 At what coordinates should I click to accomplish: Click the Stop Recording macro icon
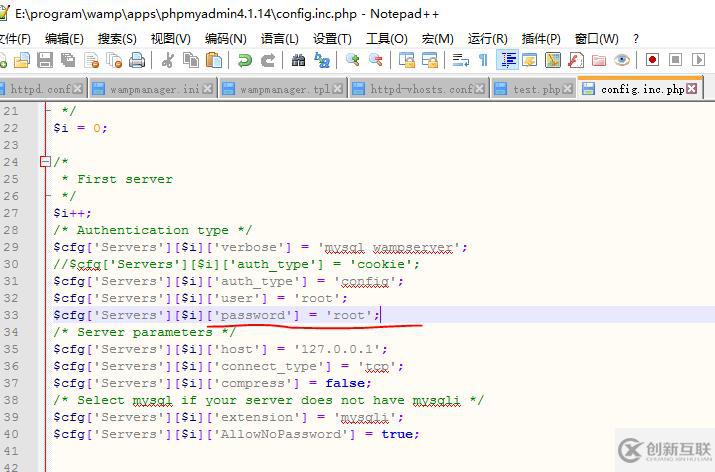[x=676, y=60]
